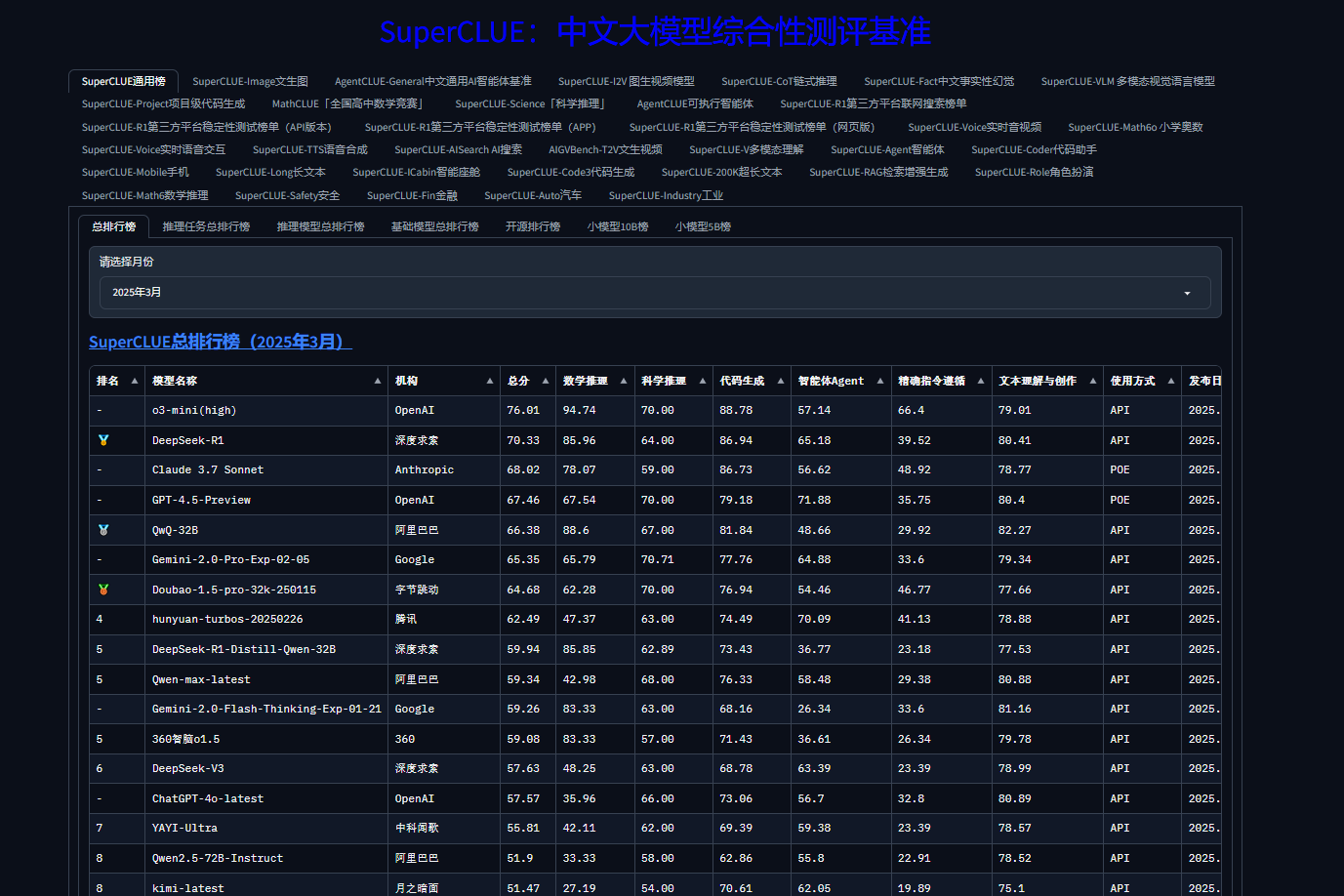Open SuperCLUE-Mobile手机 tab

(x=136, y=172)
